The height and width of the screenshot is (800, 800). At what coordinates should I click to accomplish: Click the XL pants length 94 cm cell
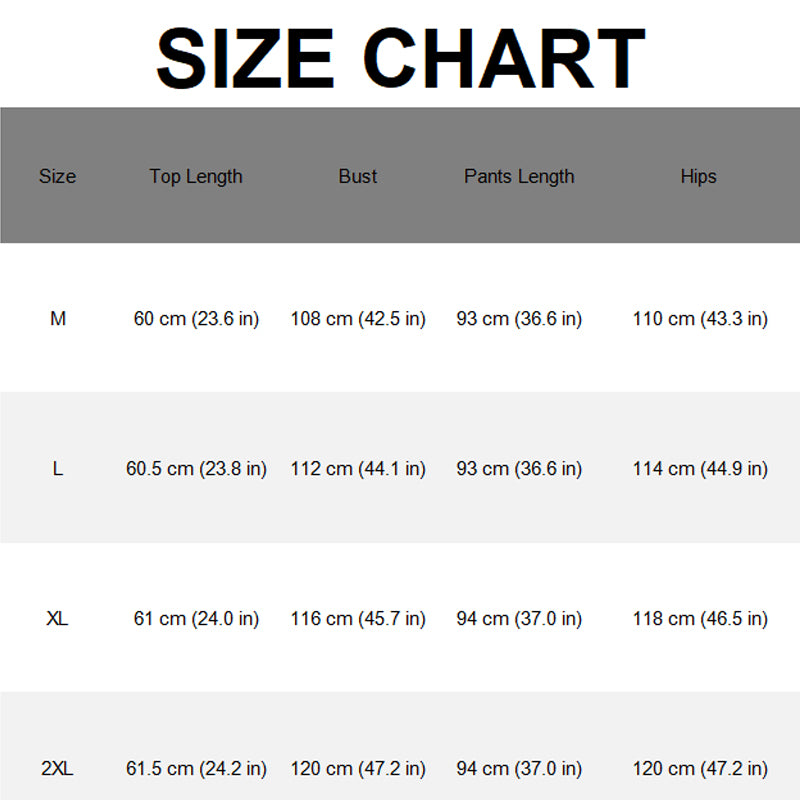[519, 619]
